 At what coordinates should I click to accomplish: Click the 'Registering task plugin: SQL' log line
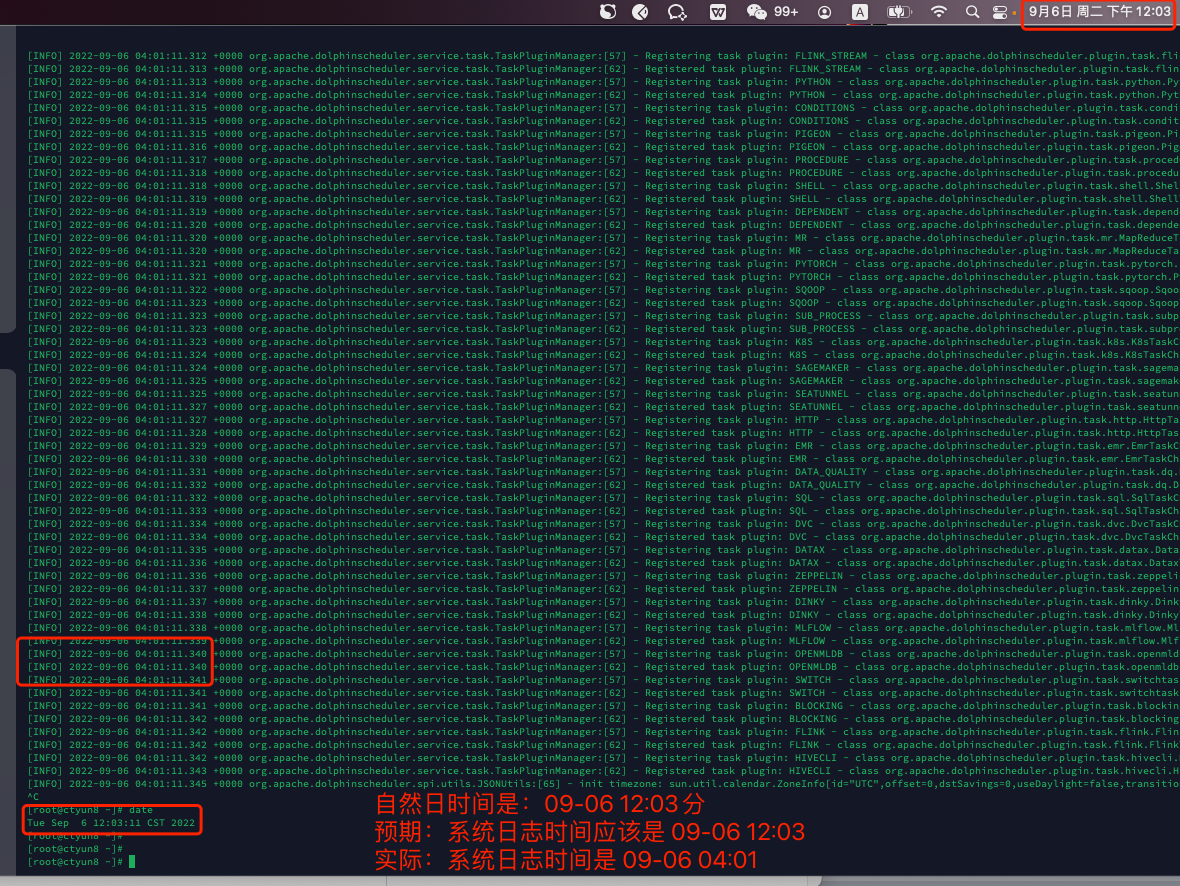pyautogui.click(x=604, y=498)
